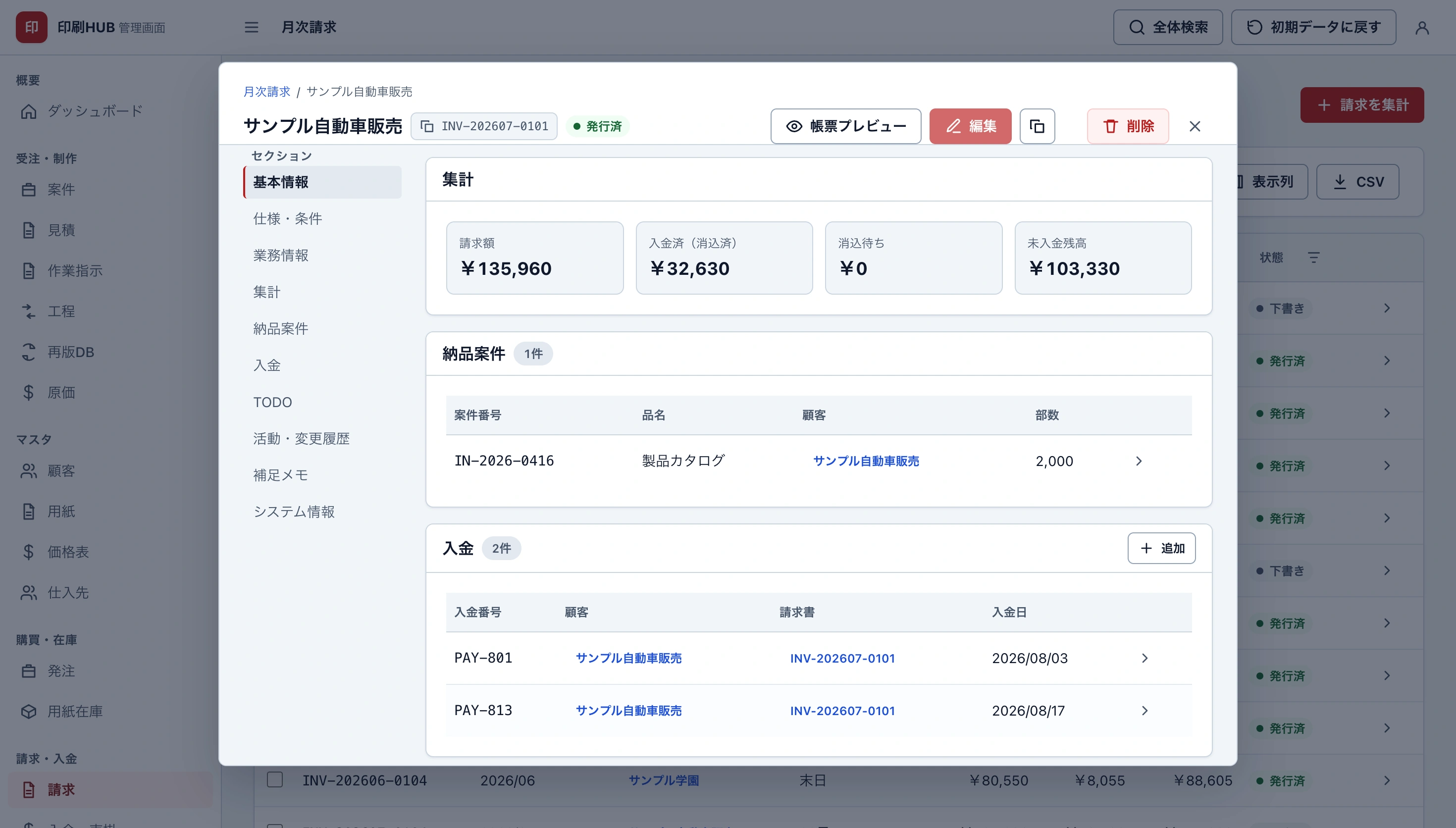This screenshot has width=1456, height=828.
Task: Go to ダッシュボード in sidebar
Action: [x=110, y=111]
